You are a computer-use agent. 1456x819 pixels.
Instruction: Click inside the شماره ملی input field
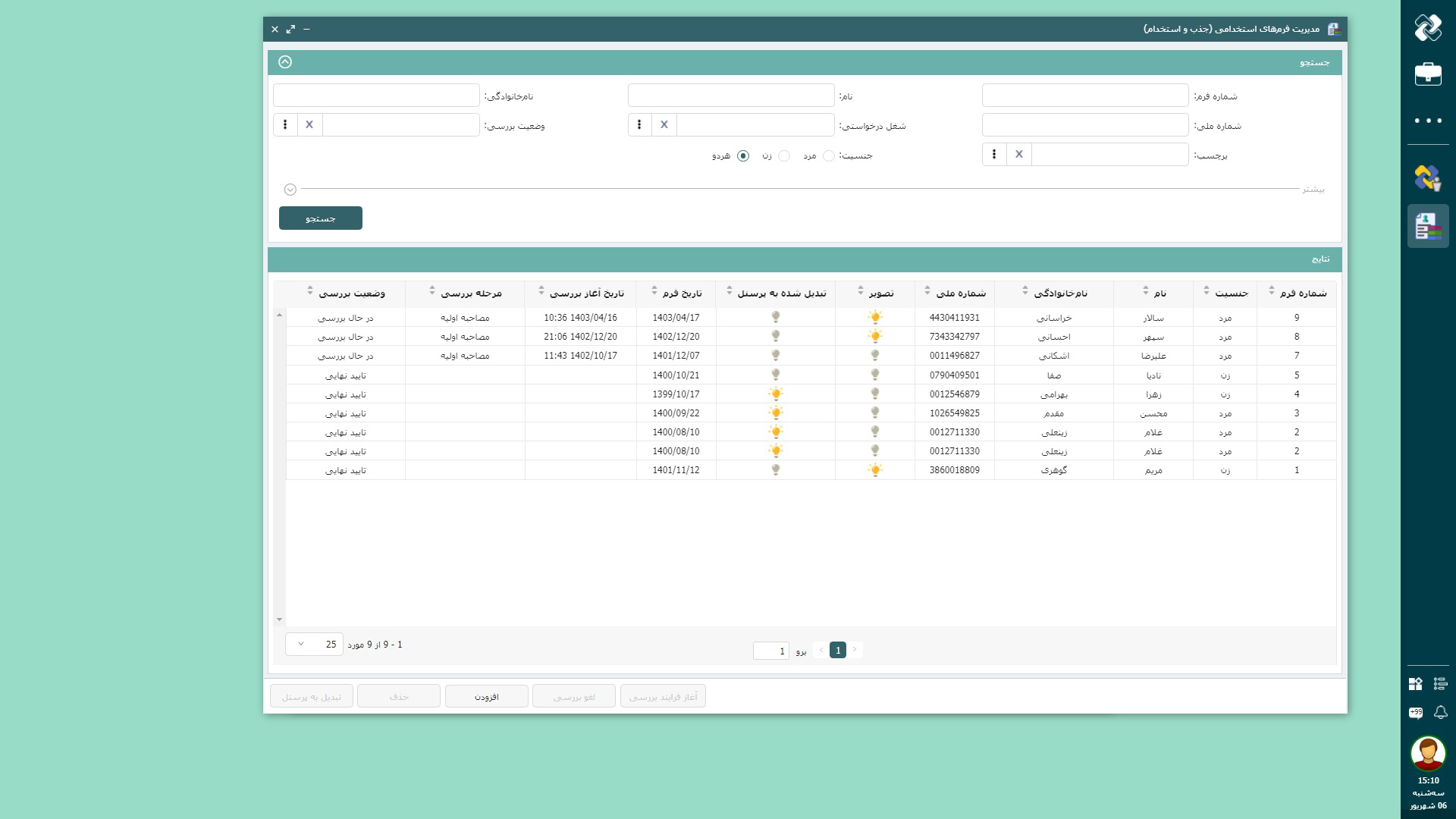coord(1084,125)
